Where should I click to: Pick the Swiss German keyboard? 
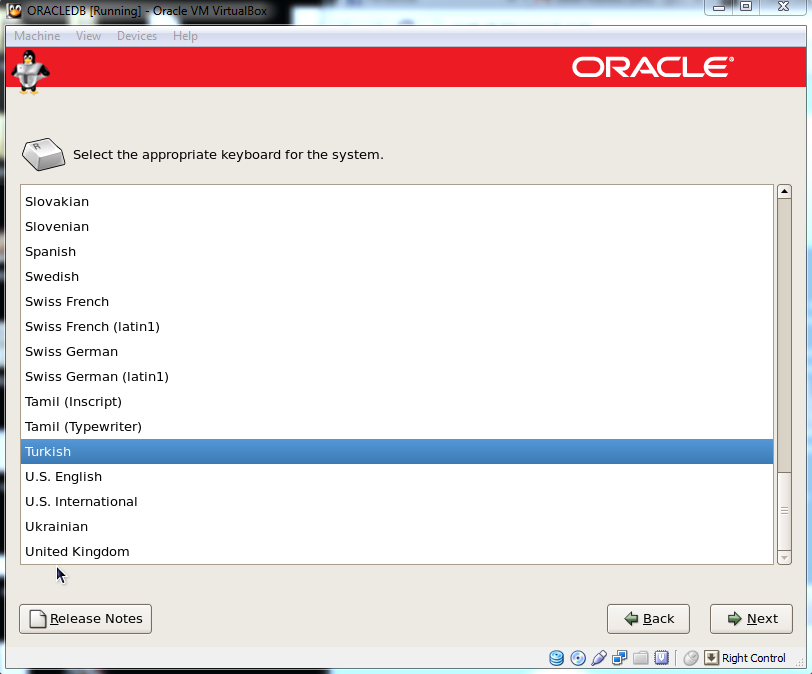(397, 351)
